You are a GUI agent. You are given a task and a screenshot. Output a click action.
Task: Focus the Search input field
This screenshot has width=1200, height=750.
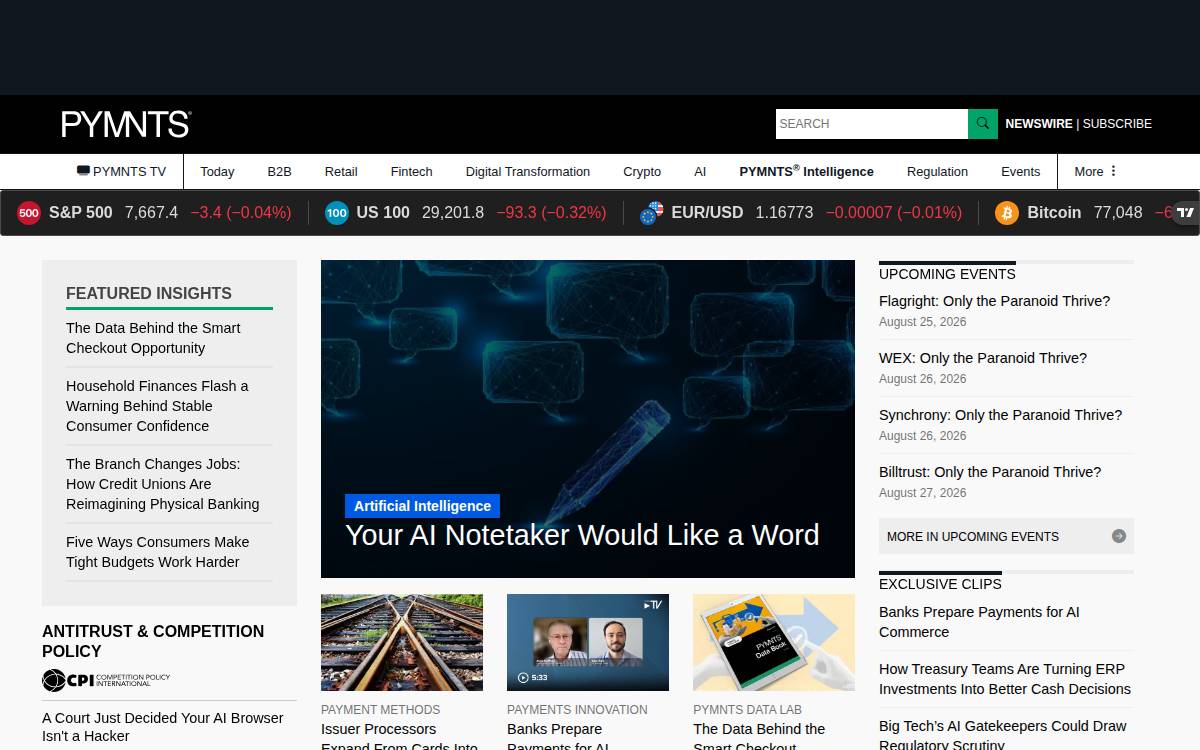[x=872, y=124]
